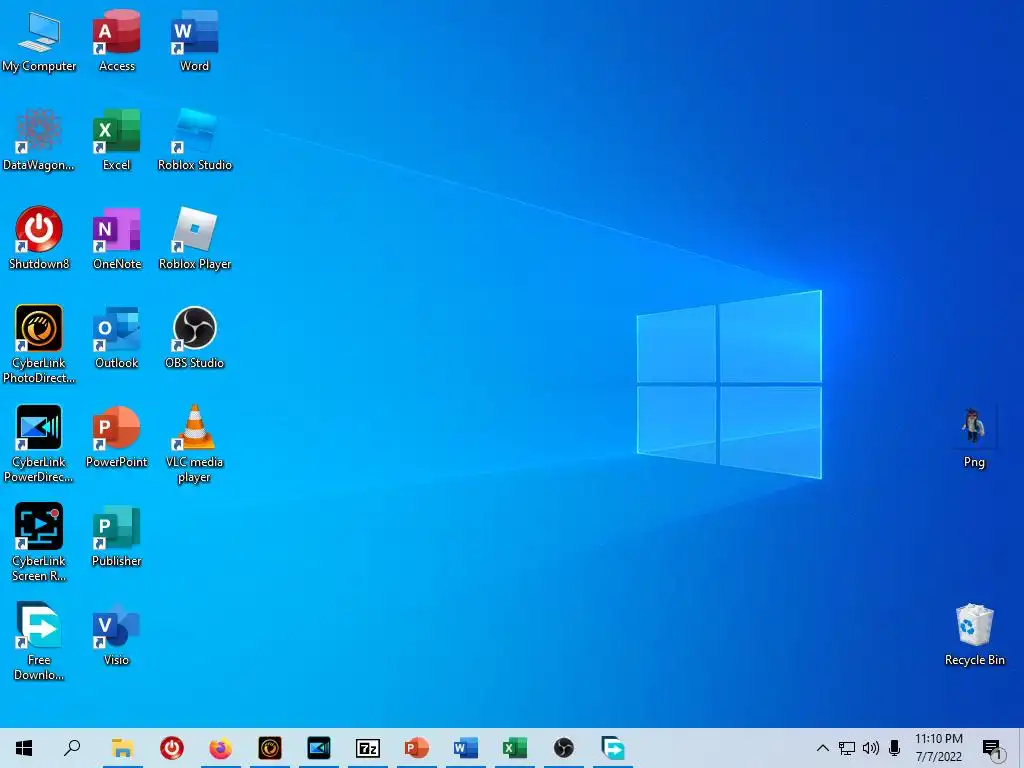Open Excel from the taskbar

point(515,748)
